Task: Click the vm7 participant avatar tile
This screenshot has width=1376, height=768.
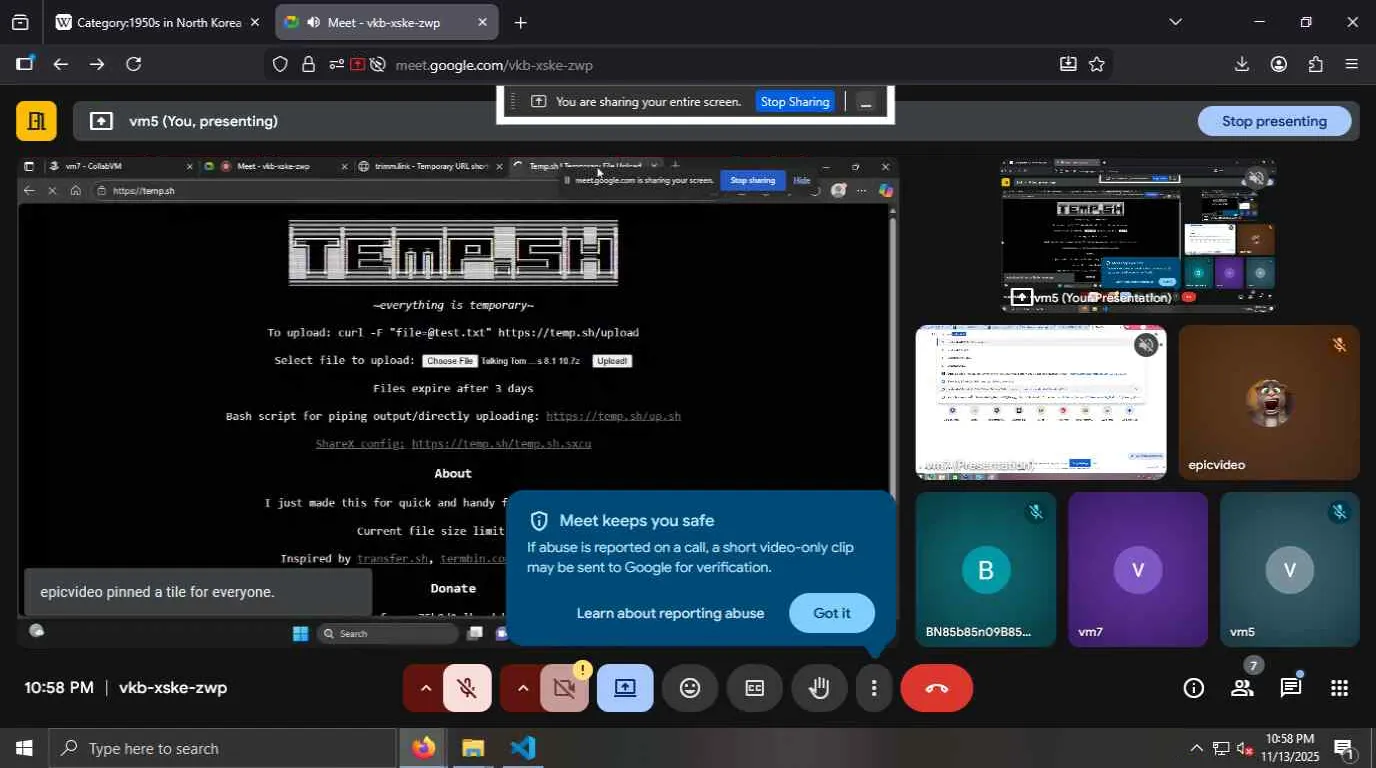Action: tap(1138, 569)
